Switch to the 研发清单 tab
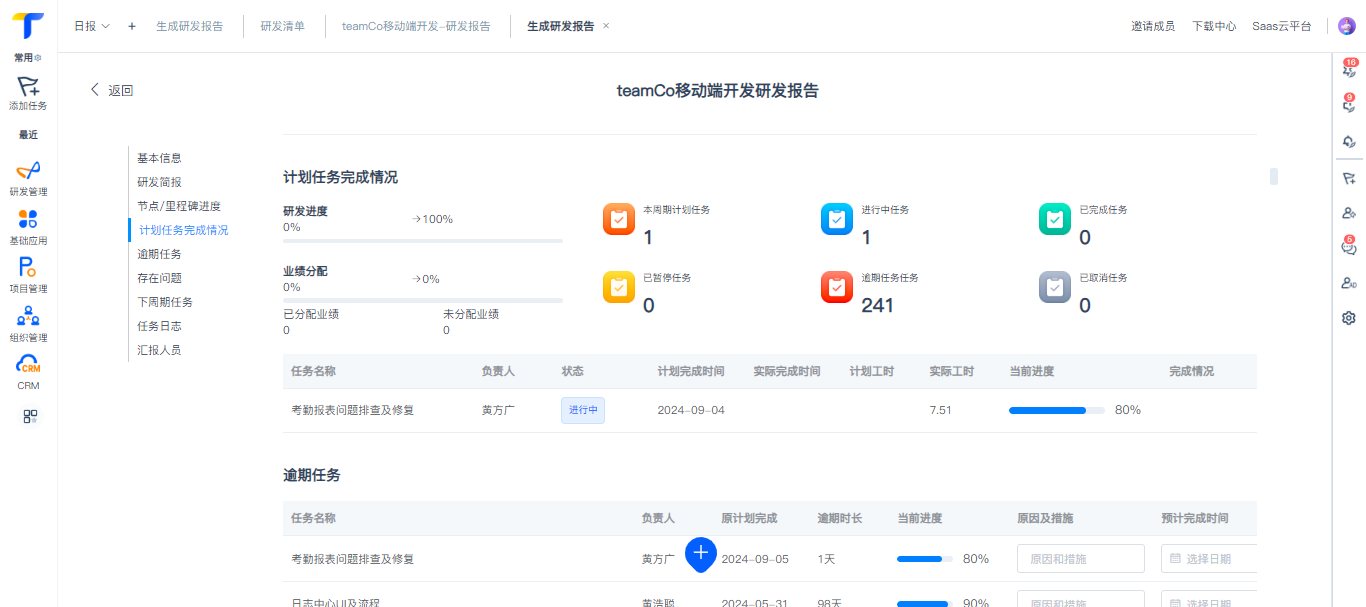Screen dimensions: 1366x607 pyautogui.click(x=283, y=26)
